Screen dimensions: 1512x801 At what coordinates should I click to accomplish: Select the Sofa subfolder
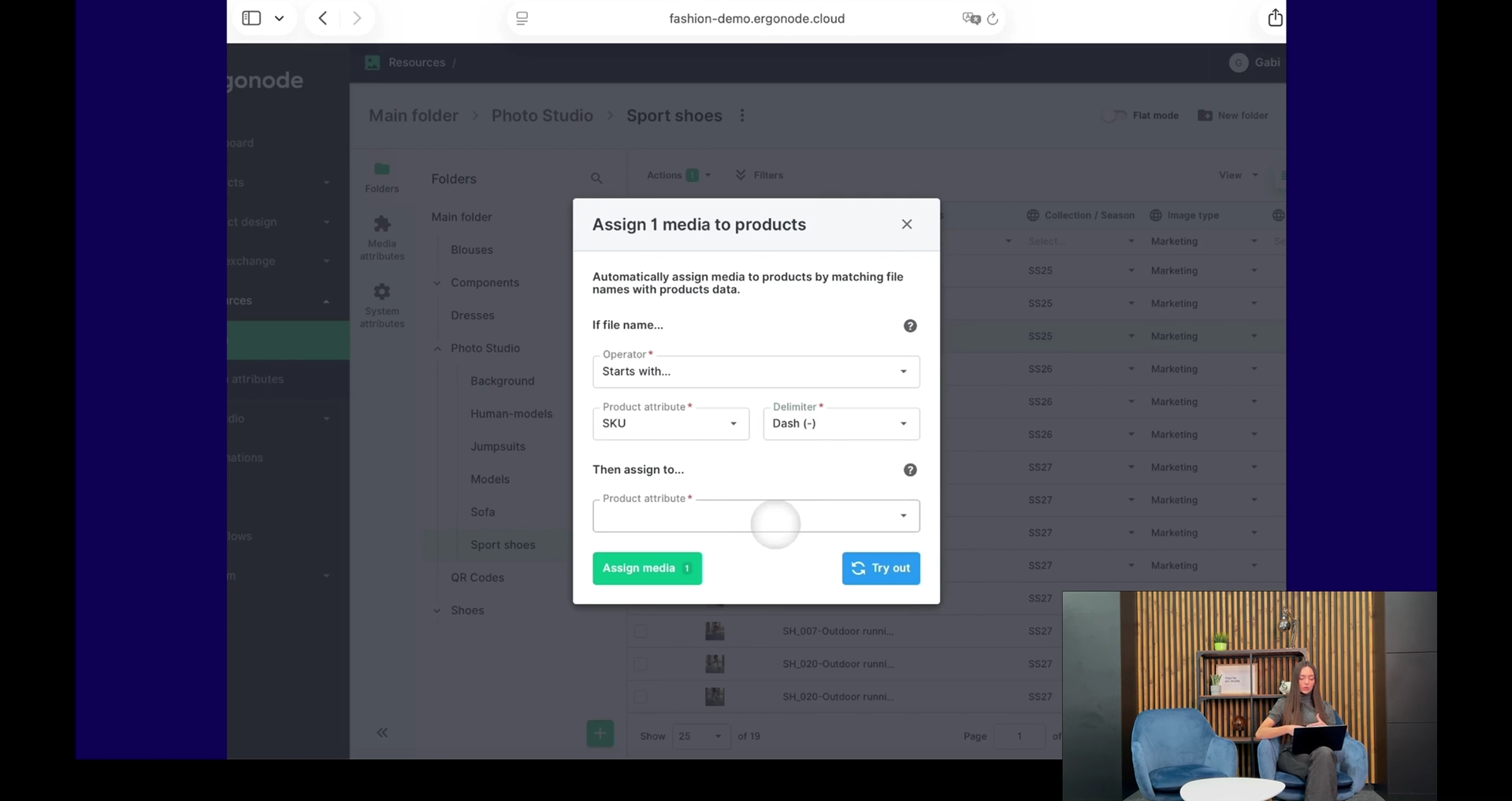(x=483, y=512)
